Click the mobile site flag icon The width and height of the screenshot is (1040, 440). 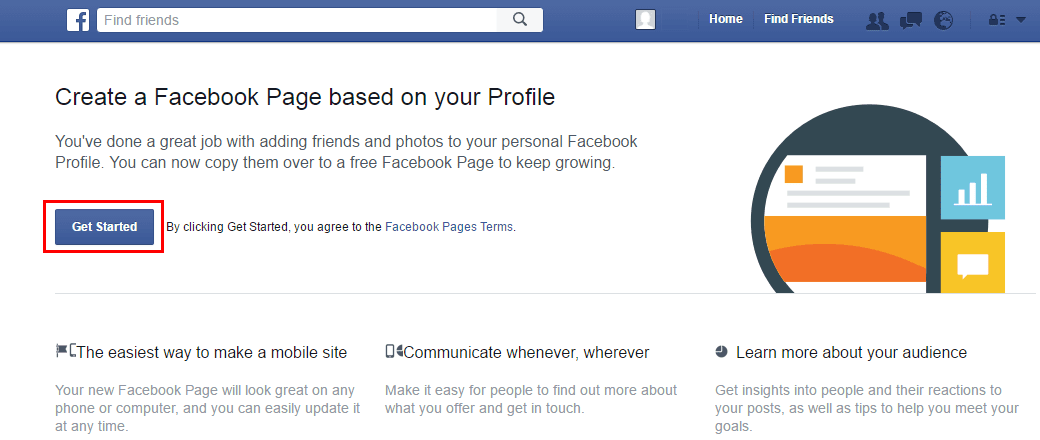(65, 350)
